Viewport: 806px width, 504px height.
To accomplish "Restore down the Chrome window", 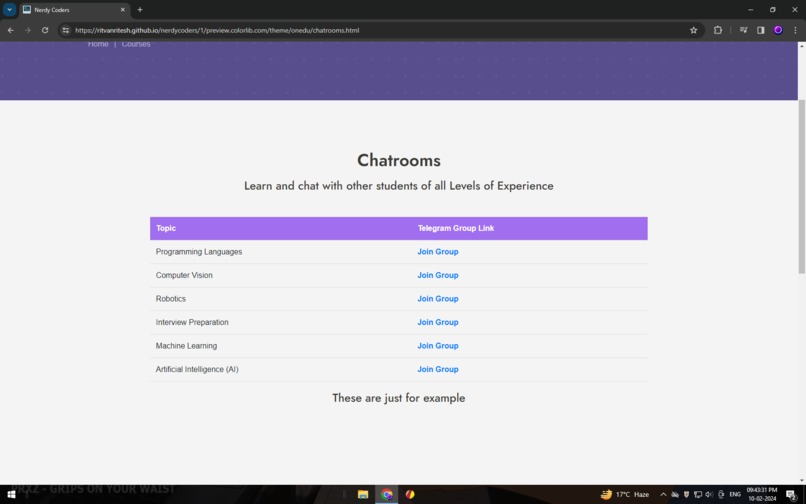I will point(773,10).
